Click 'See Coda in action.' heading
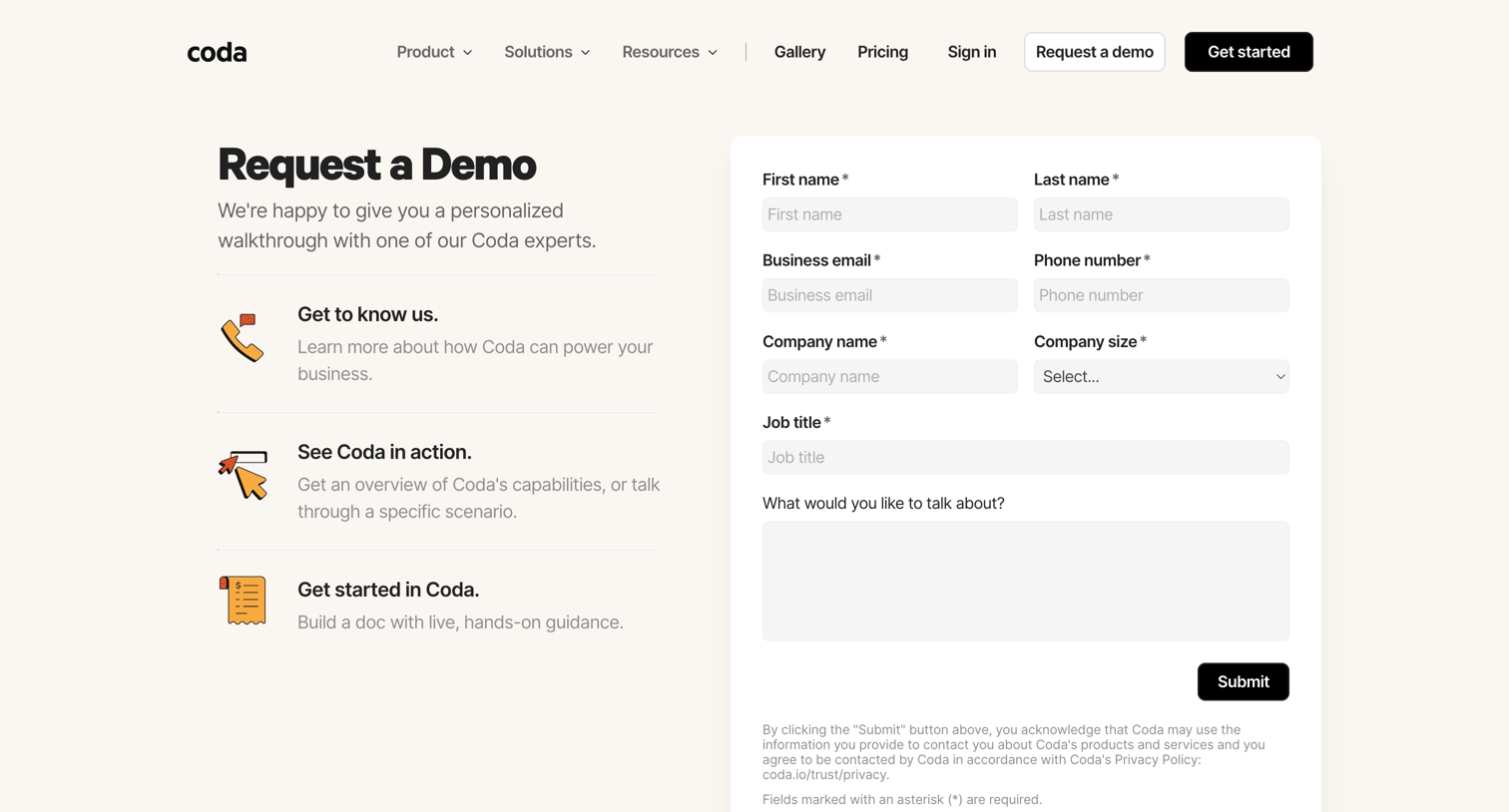Image resolution: width=1509 pixels, height=812 pixels. (x=384, y=452)
